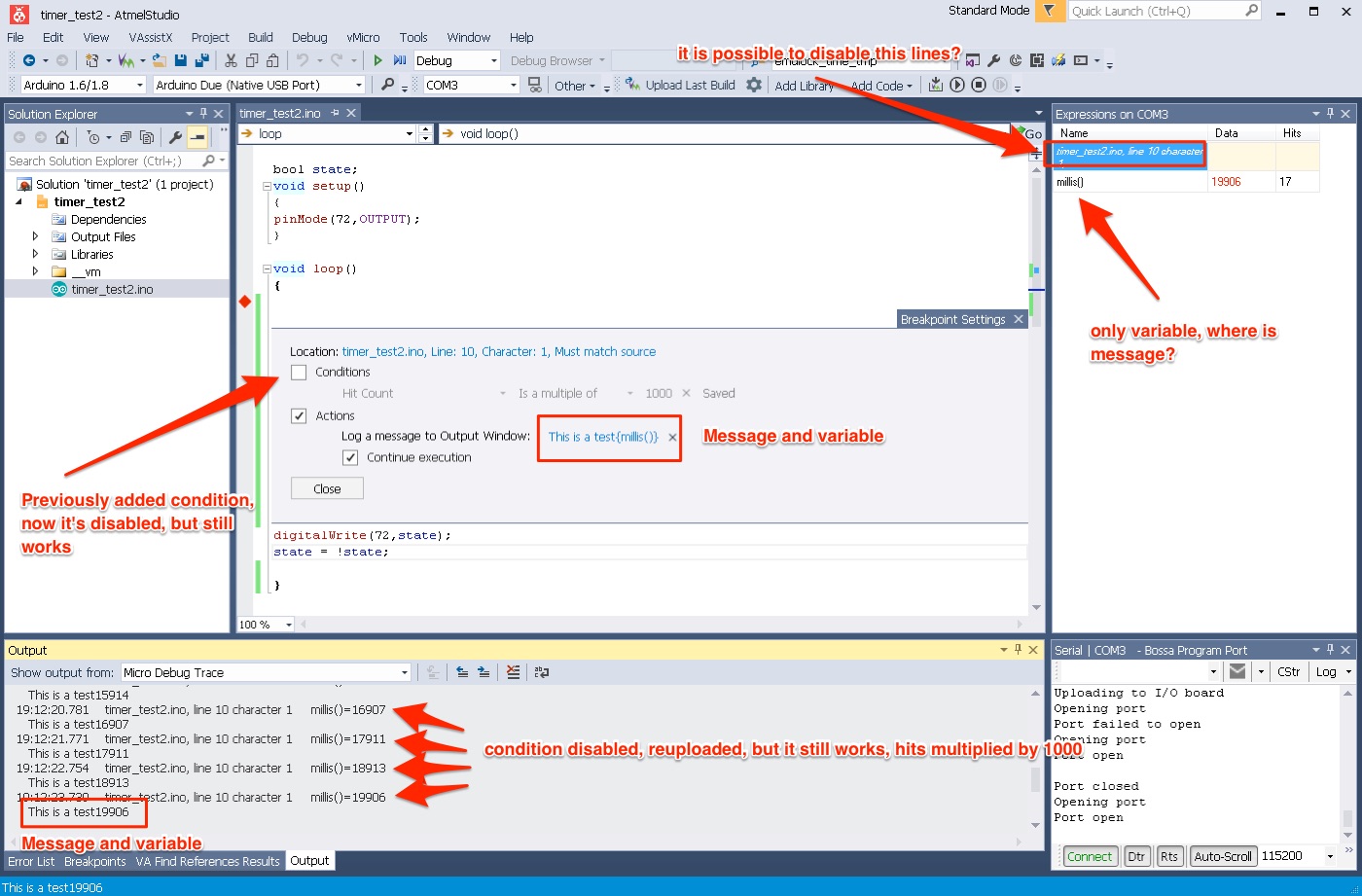Click the magnifier search icon near board selector
The height and width of the screenshot is (896, 1362).
pyautogui.click(x=387, y=85)
